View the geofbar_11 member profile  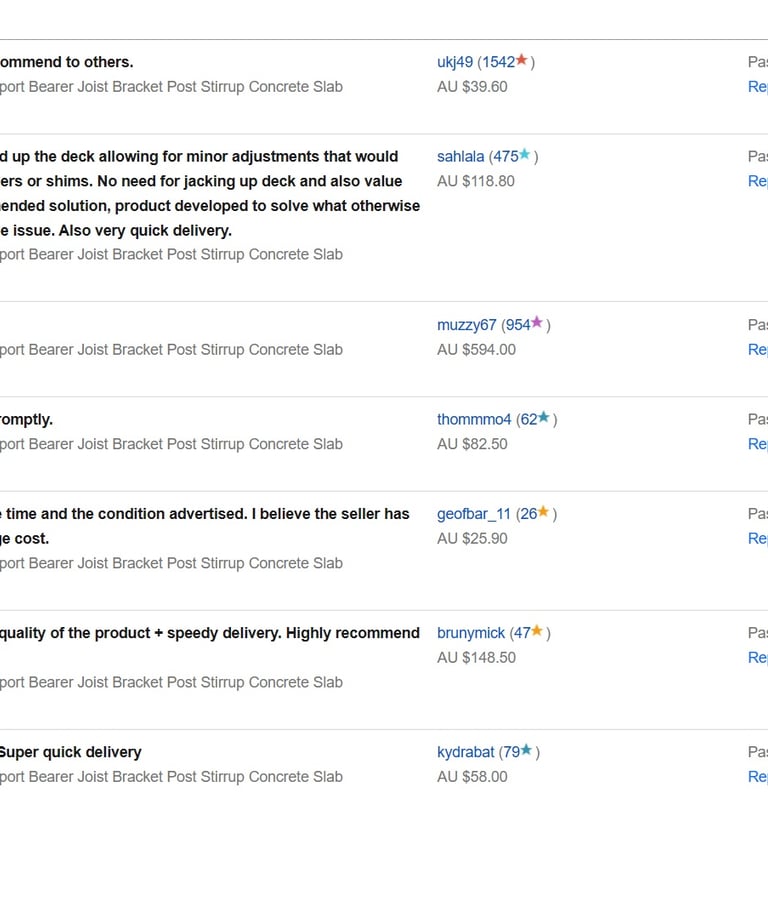[474, 513]
